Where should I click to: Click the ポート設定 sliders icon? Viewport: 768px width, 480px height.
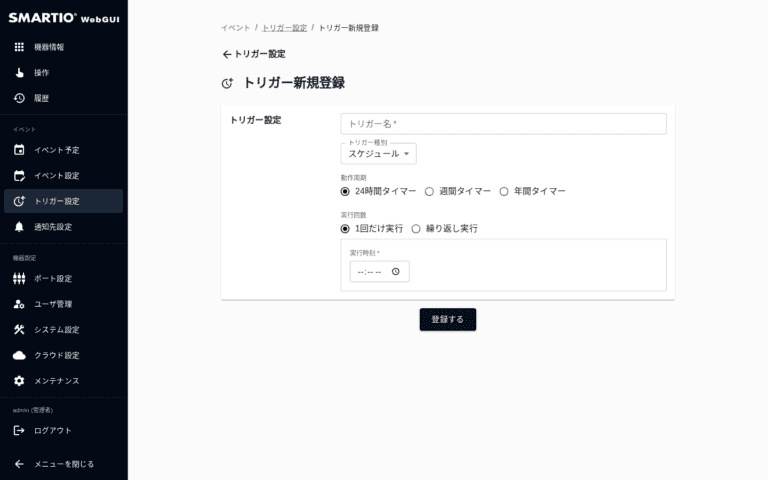click(19, 278)
